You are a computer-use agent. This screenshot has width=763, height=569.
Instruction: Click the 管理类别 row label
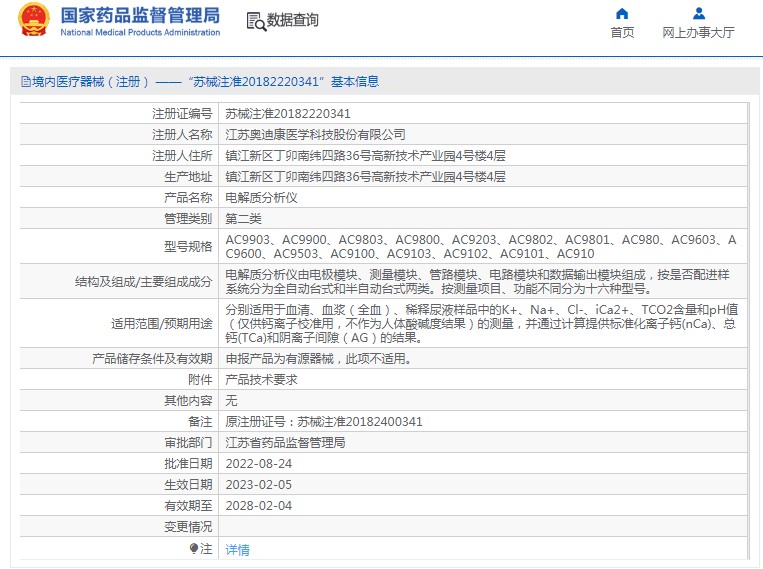pyautogui.click(x=188, y=219)
